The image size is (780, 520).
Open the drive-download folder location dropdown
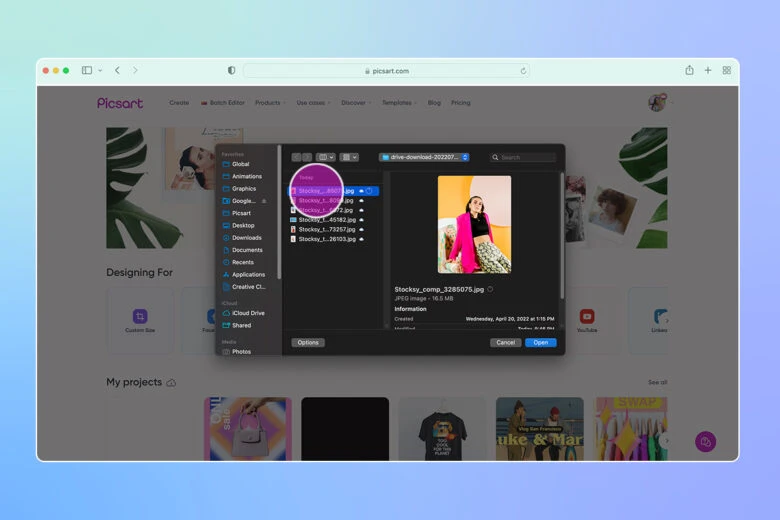[x=424, y=157]
